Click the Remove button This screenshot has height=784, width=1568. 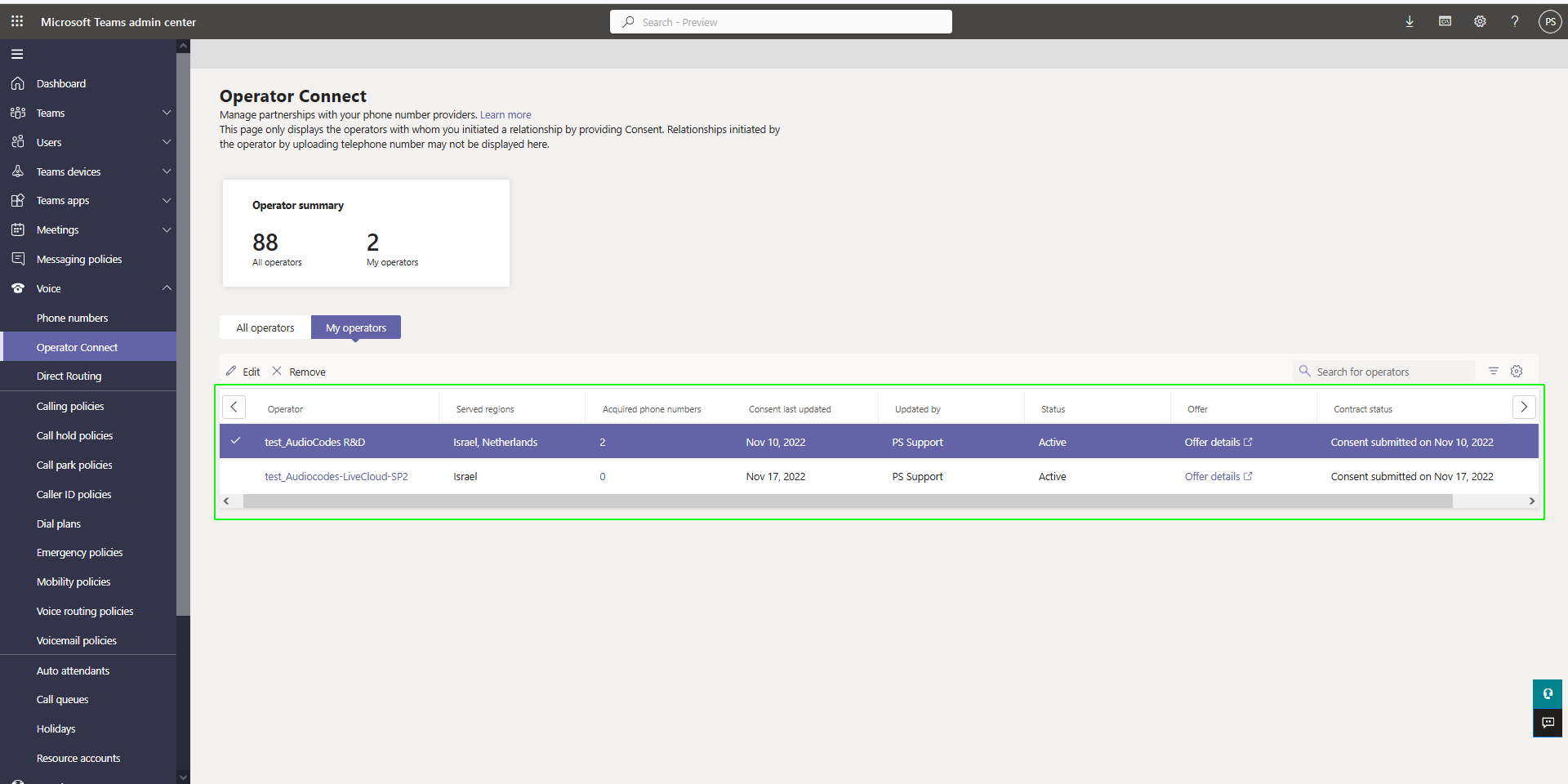coord(299,372)
